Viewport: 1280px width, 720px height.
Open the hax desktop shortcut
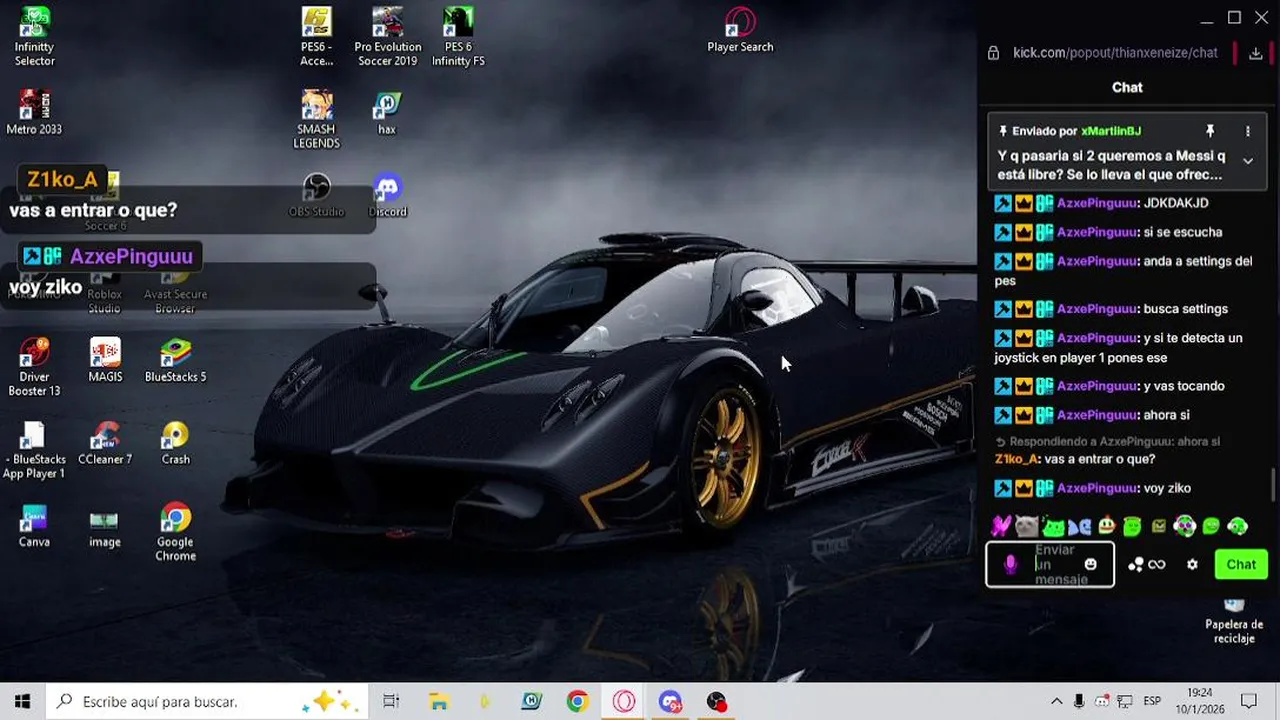[x=387, y=112]
